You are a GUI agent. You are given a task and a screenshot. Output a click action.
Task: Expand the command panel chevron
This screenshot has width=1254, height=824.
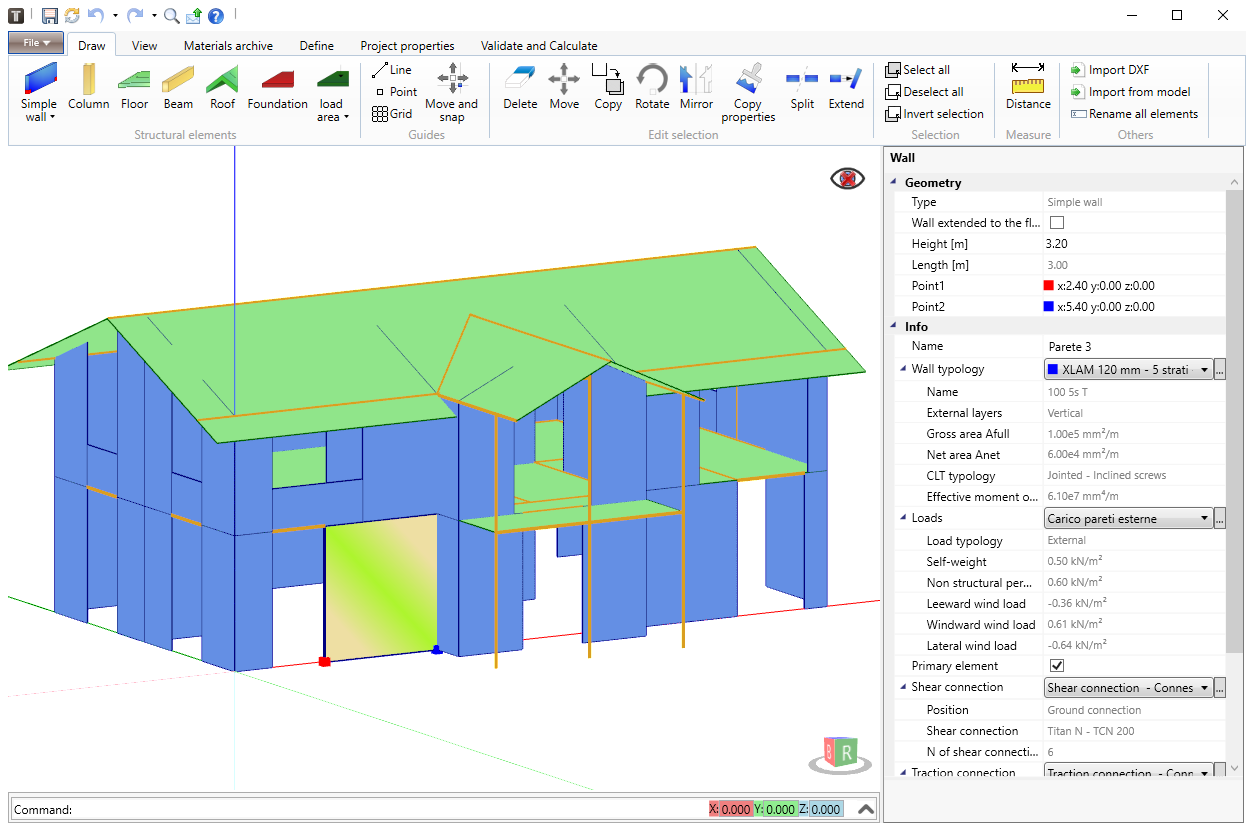(866, 809)
